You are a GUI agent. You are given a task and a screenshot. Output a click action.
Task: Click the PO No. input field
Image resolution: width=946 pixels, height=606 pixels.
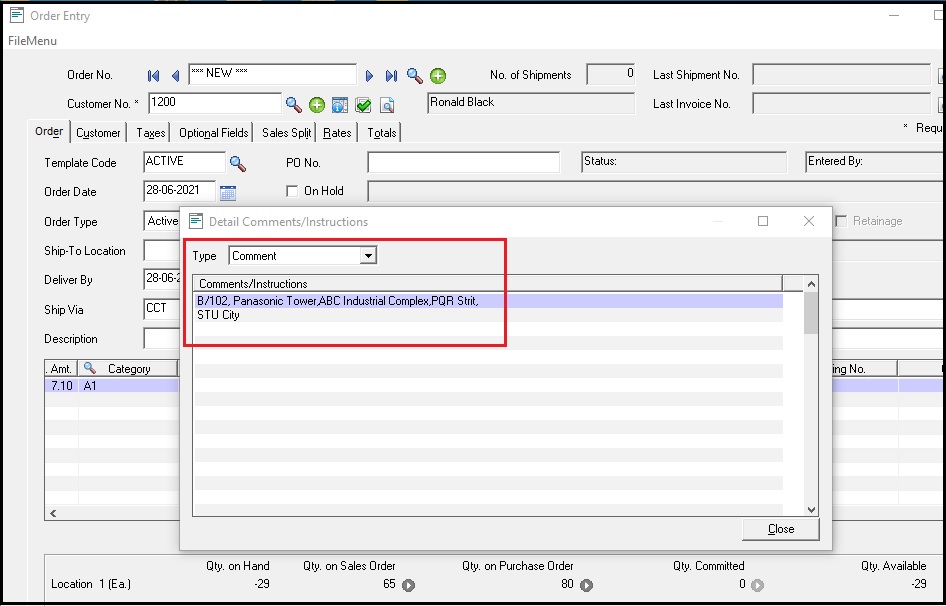tap(463, 162)
